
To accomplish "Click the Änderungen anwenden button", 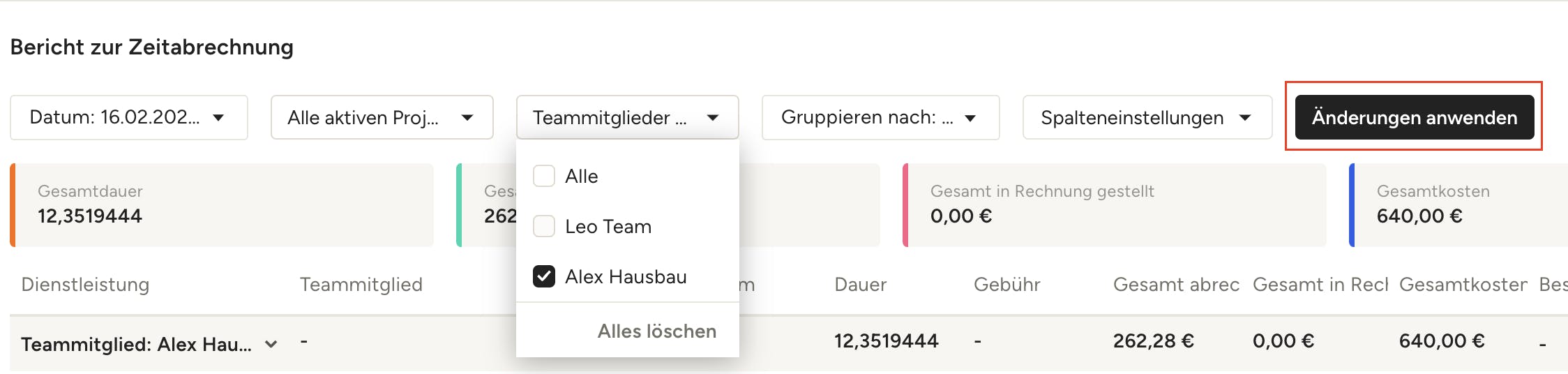I will (x=1414, y=117).
